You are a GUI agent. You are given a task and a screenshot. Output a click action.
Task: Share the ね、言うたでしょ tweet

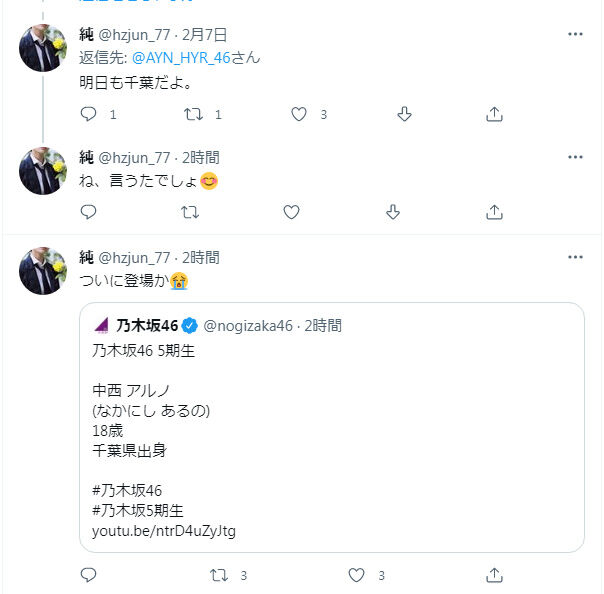(494, 212)
